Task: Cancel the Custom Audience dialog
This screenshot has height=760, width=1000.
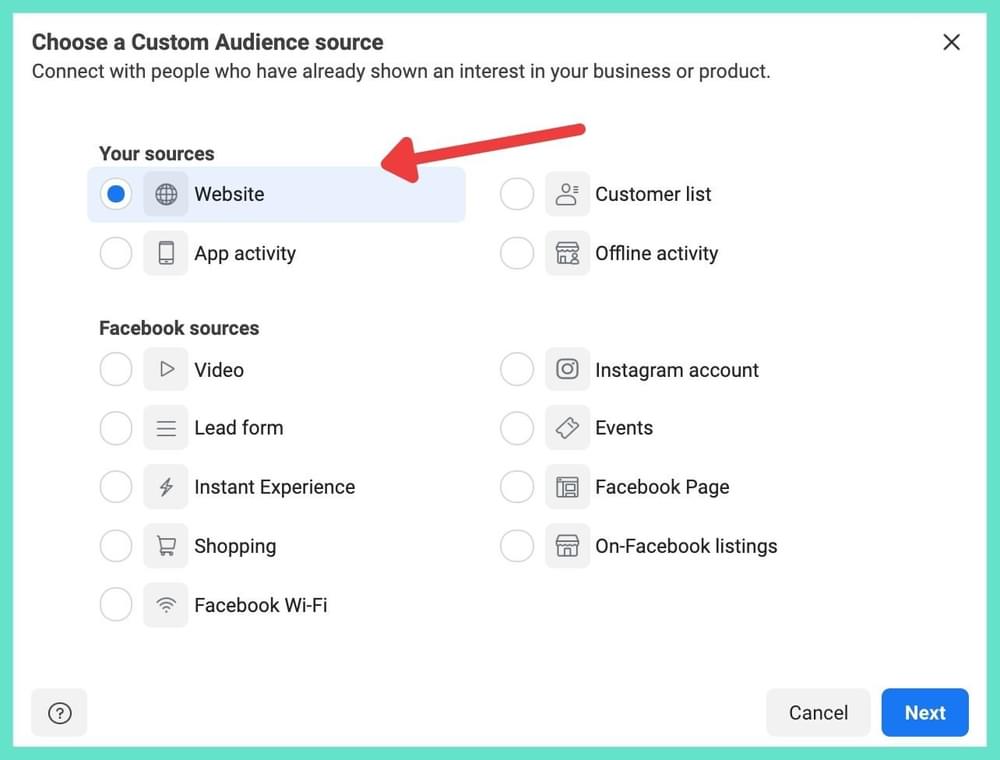Action: click(x=818, y=713)
